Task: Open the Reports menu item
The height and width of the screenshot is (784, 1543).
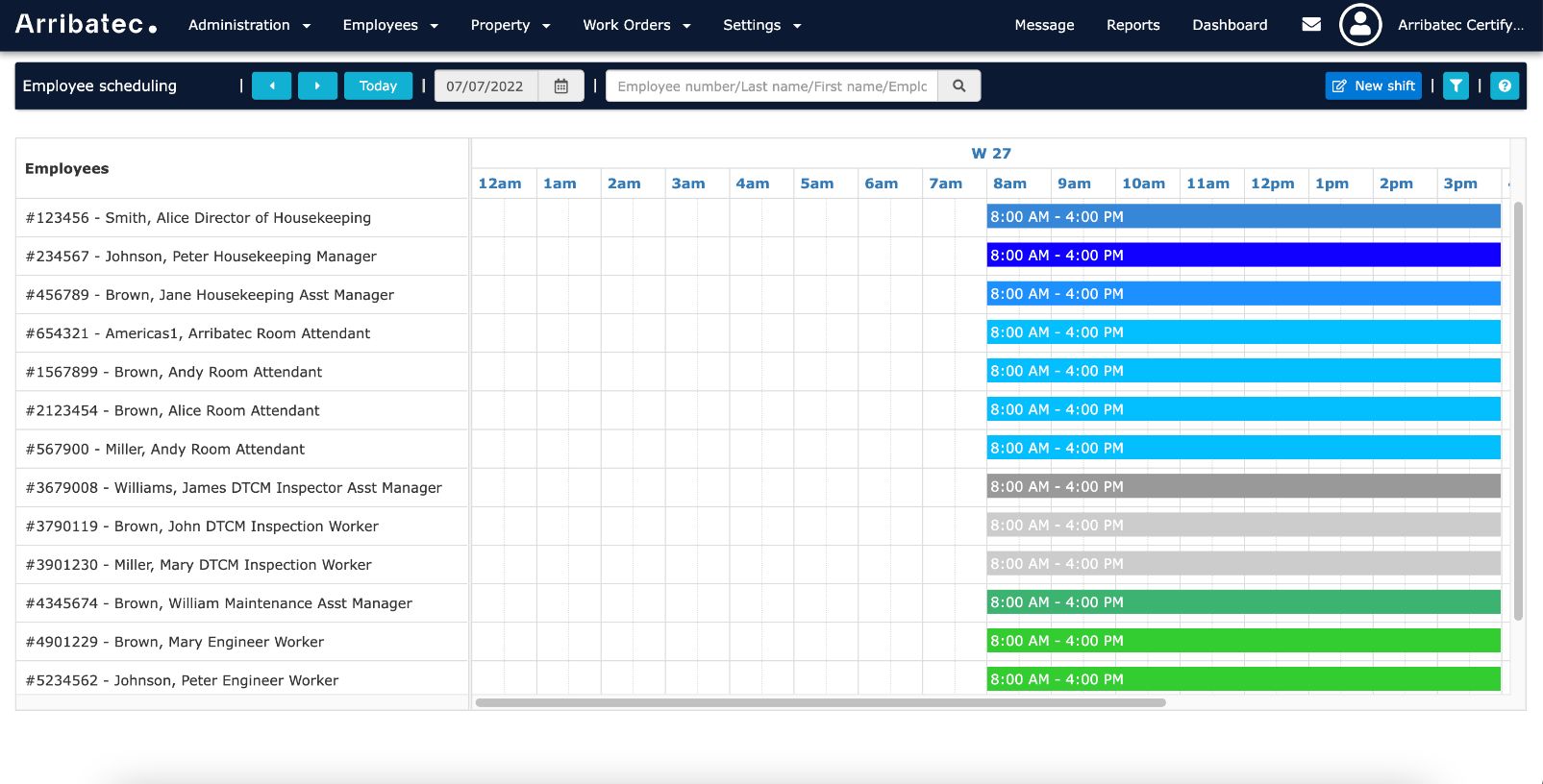Action: [x=1132, y=25]
